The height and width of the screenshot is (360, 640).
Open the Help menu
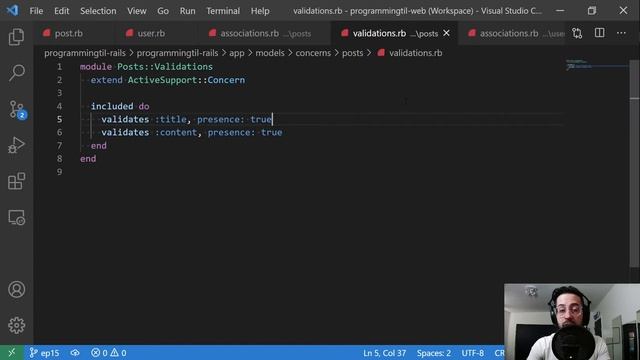point(260,11)
